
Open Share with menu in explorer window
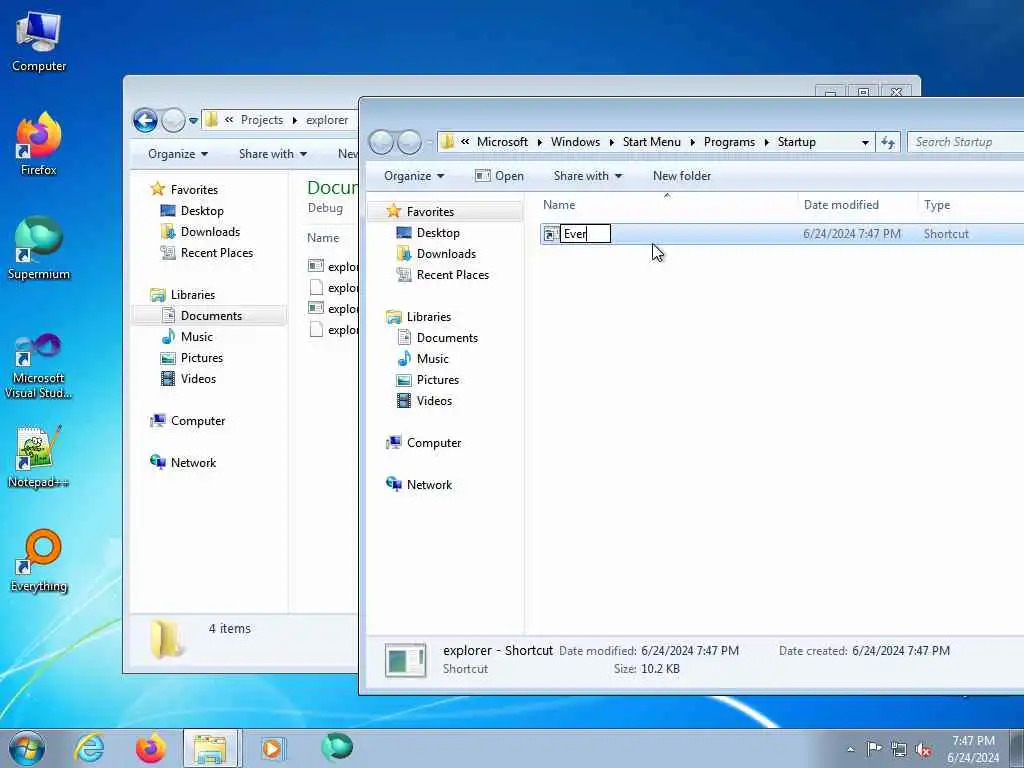click(273, 154)
